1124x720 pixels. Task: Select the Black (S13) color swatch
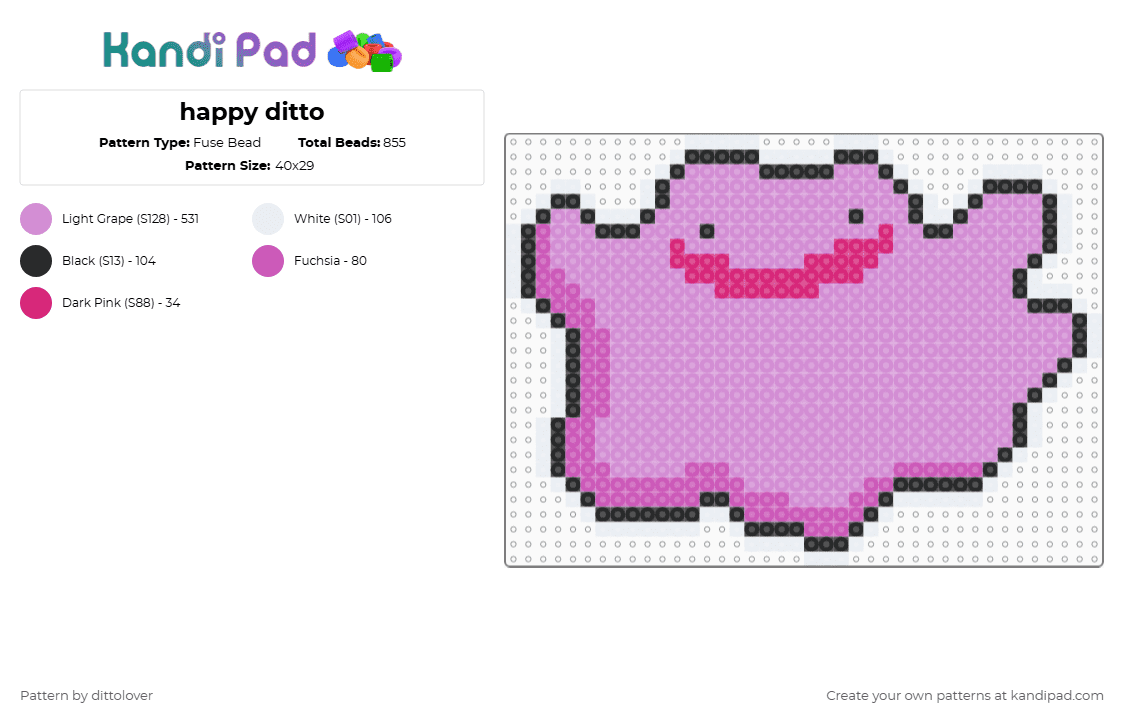pos(36,261)
